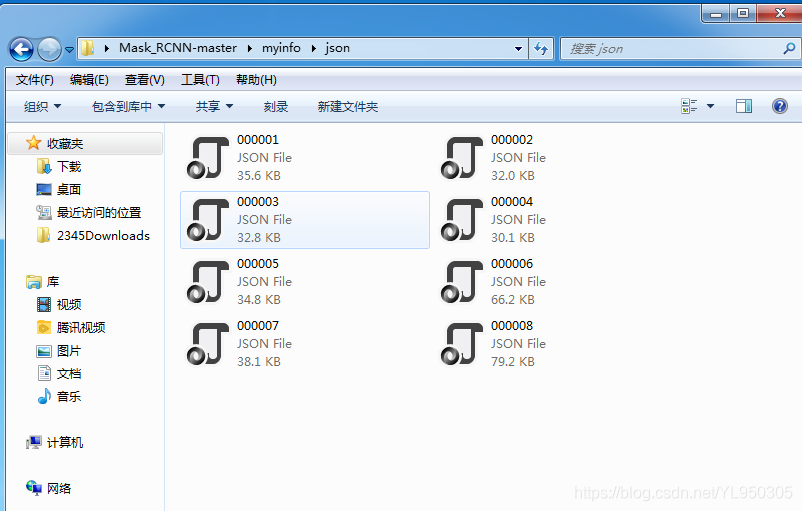The image size is (802, 511).
Task: Expand the arrow before json in path
Action: pyautogui.click(x=314, y=48)
